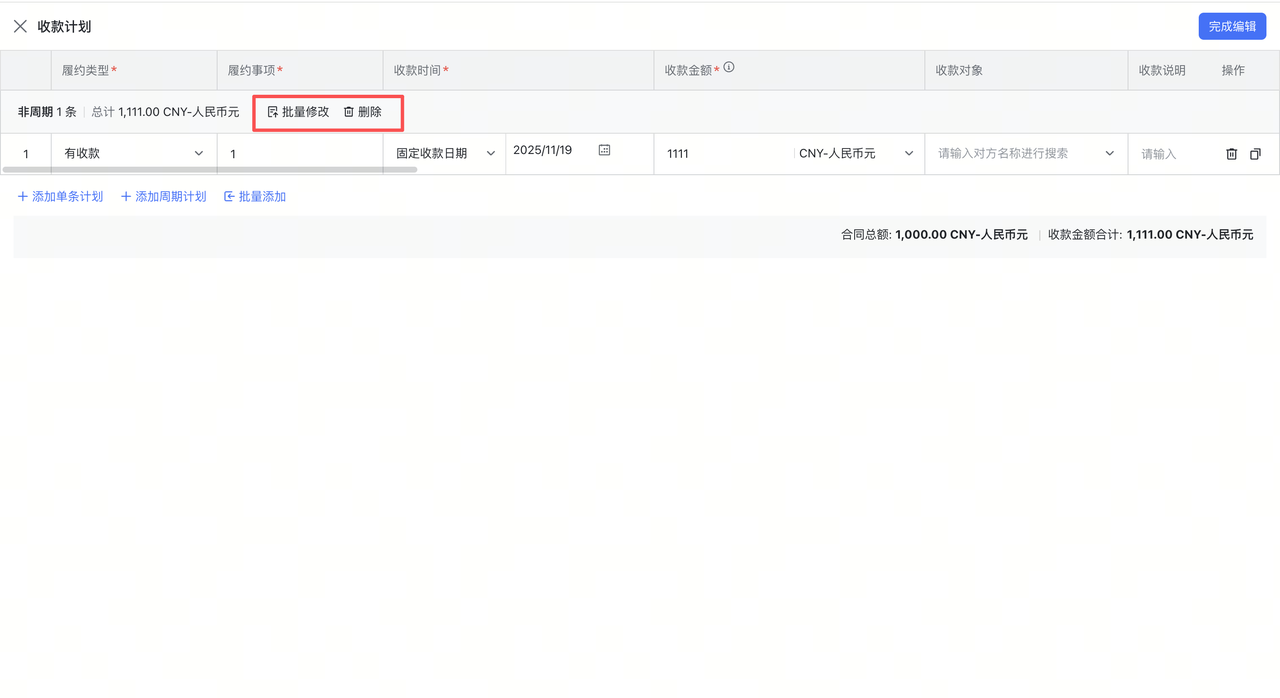The width and height of the screenshot is (1280, 698).
Task: Click the 批量修改 edit icon in the highlighted bar
Action: (x=272, y=112)
